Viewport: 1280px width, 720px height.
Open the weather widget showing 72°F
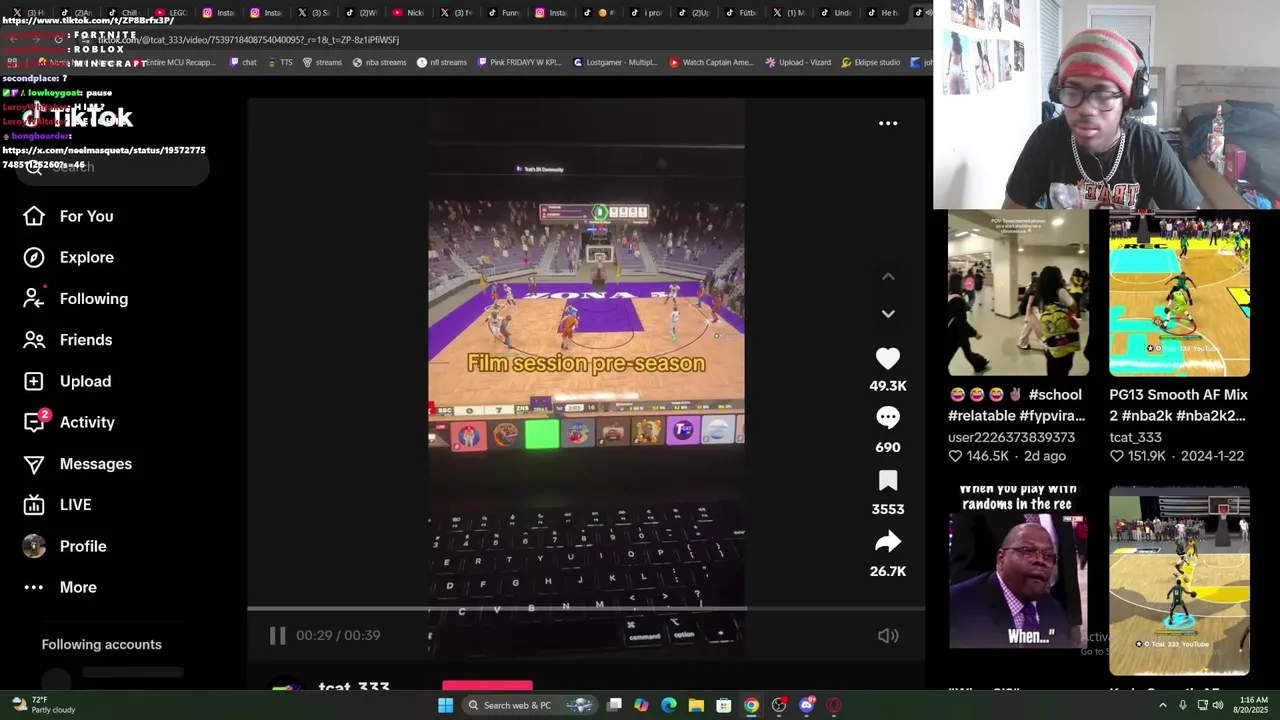(x=44, y=705)
